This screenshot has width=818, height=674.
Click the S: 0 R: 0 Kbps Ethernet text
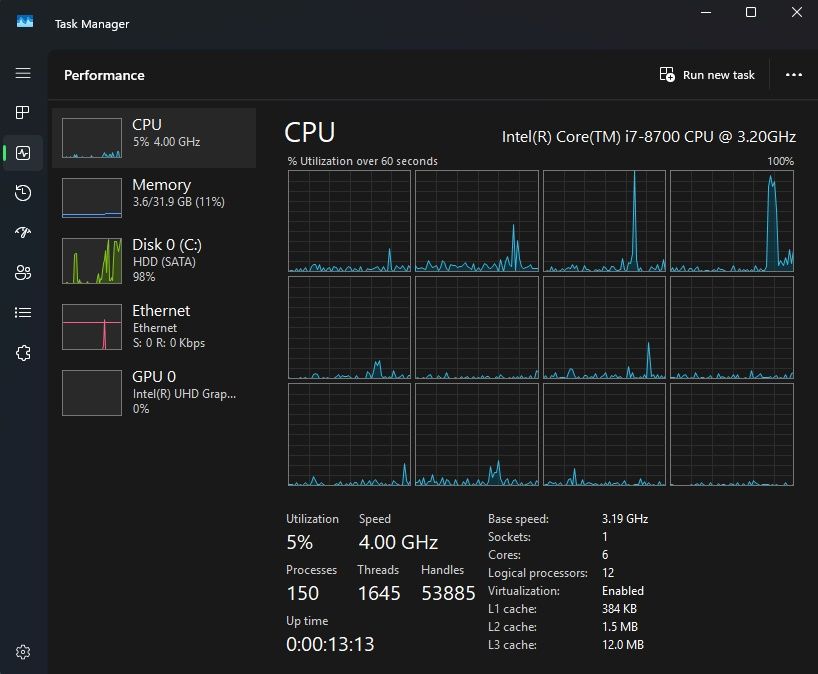click(x=169, y=343)
